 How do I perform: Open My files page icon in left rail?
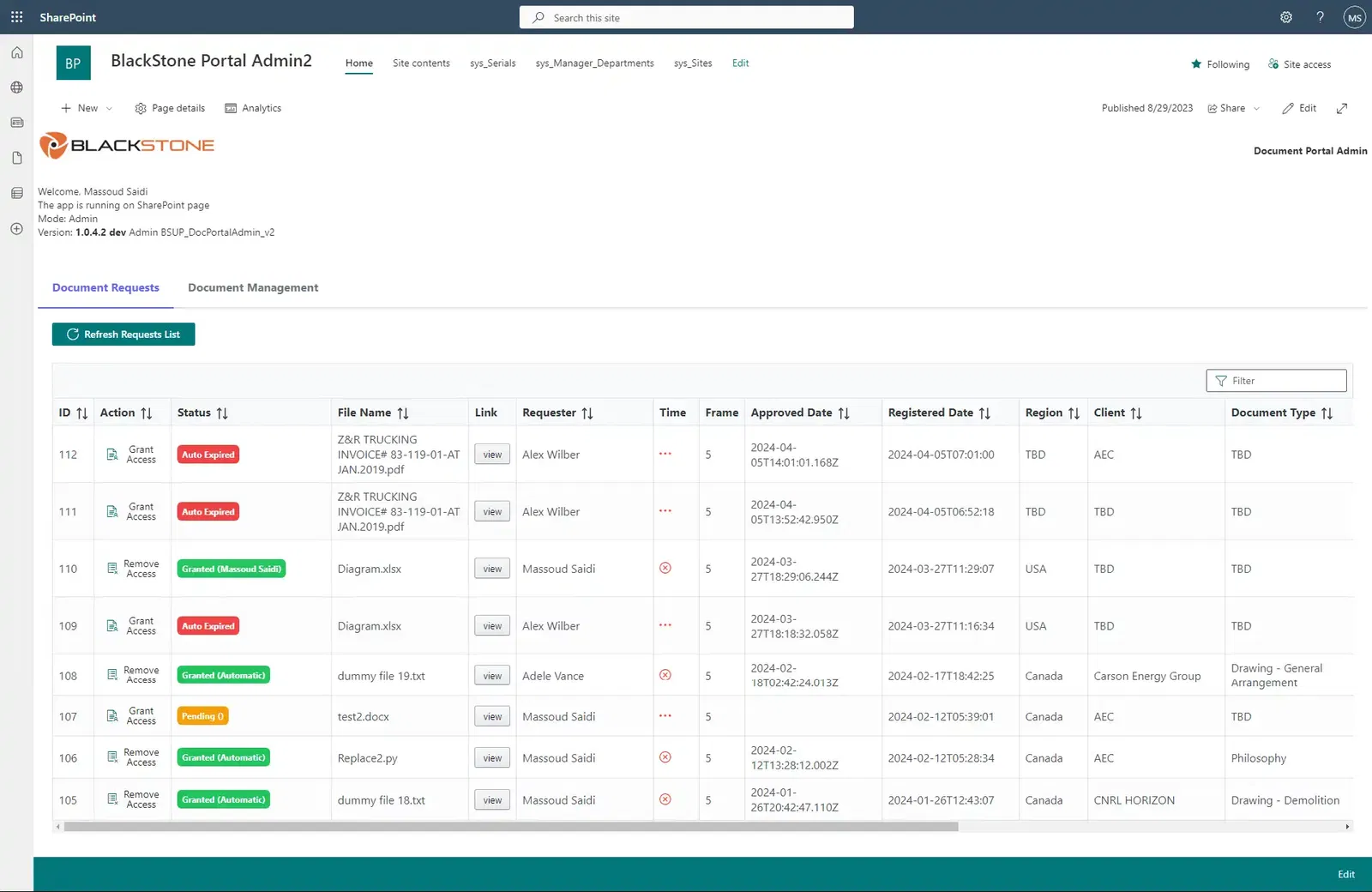point(16,158)
